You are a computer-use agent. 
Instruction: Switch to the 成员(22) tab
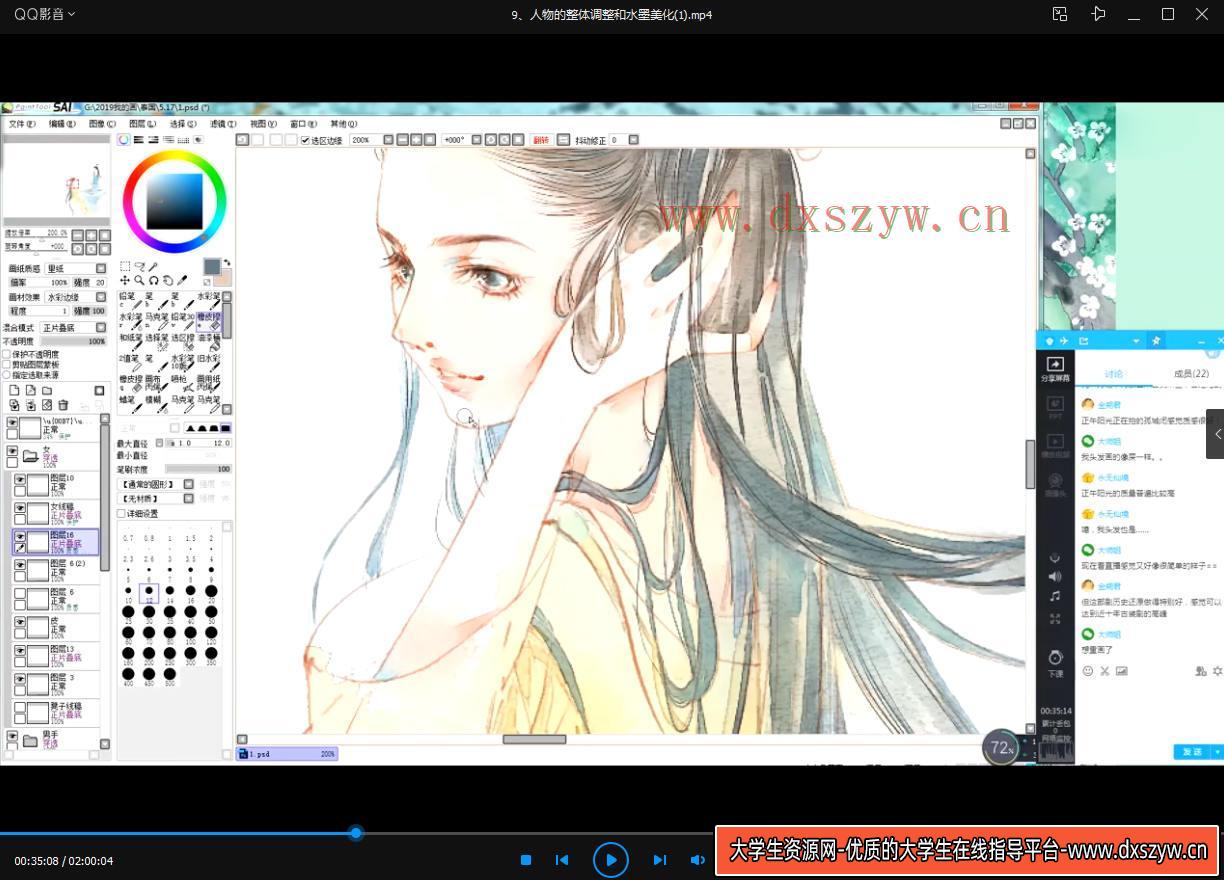pyautogui.click(x=1191, y=374)
